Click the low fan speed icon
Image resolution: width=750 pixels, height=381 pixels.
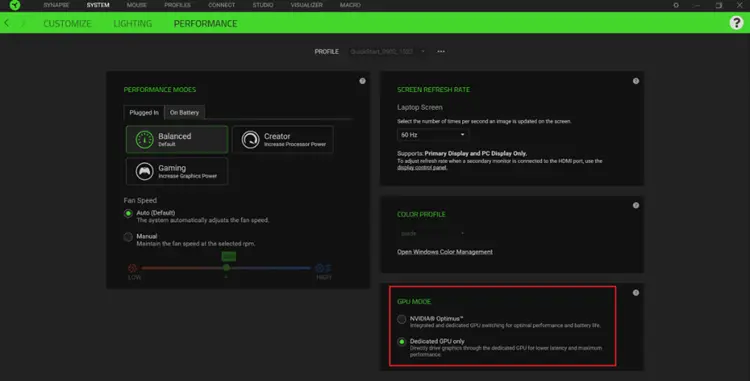pyautogui.click(x=132, y=268)
